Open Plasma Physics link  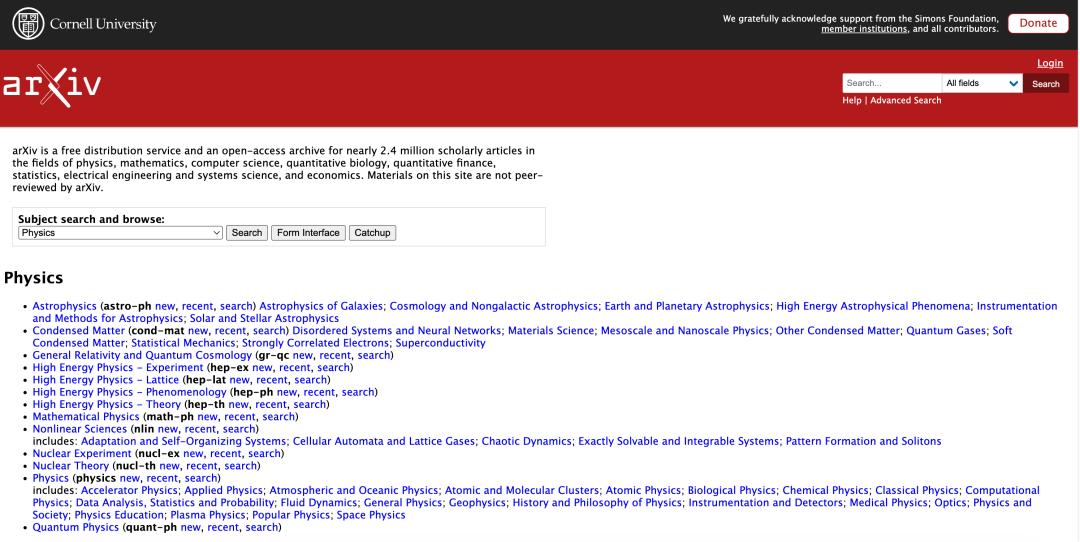(207, 515)
